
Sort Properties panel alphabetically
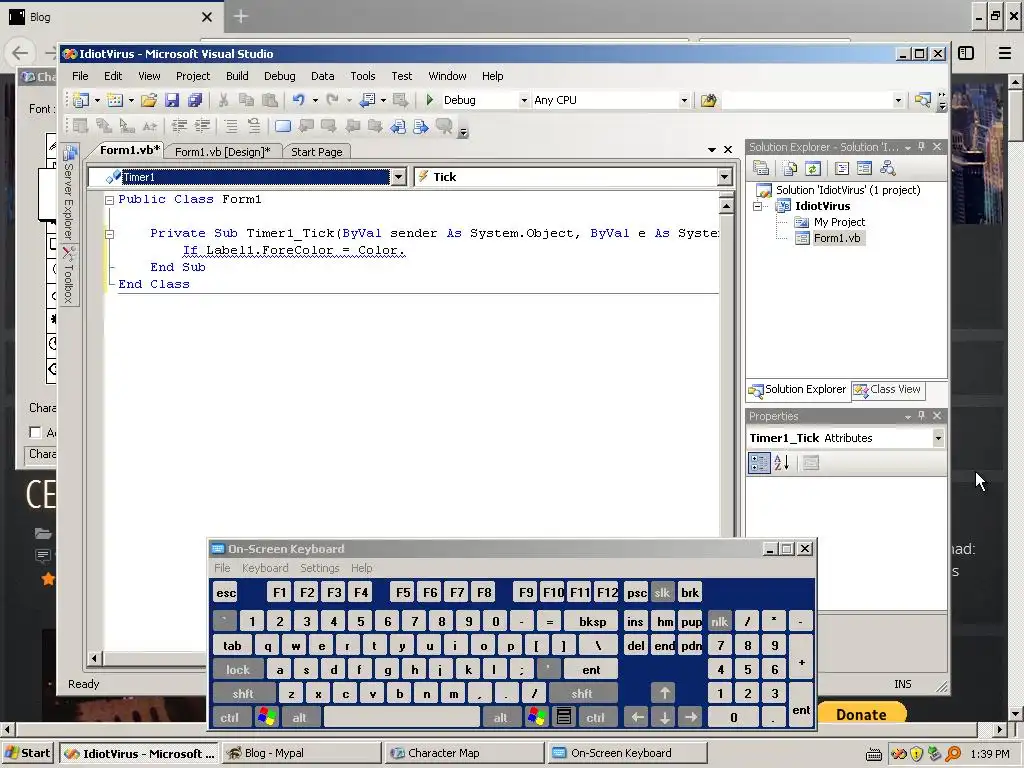point(782,463)
